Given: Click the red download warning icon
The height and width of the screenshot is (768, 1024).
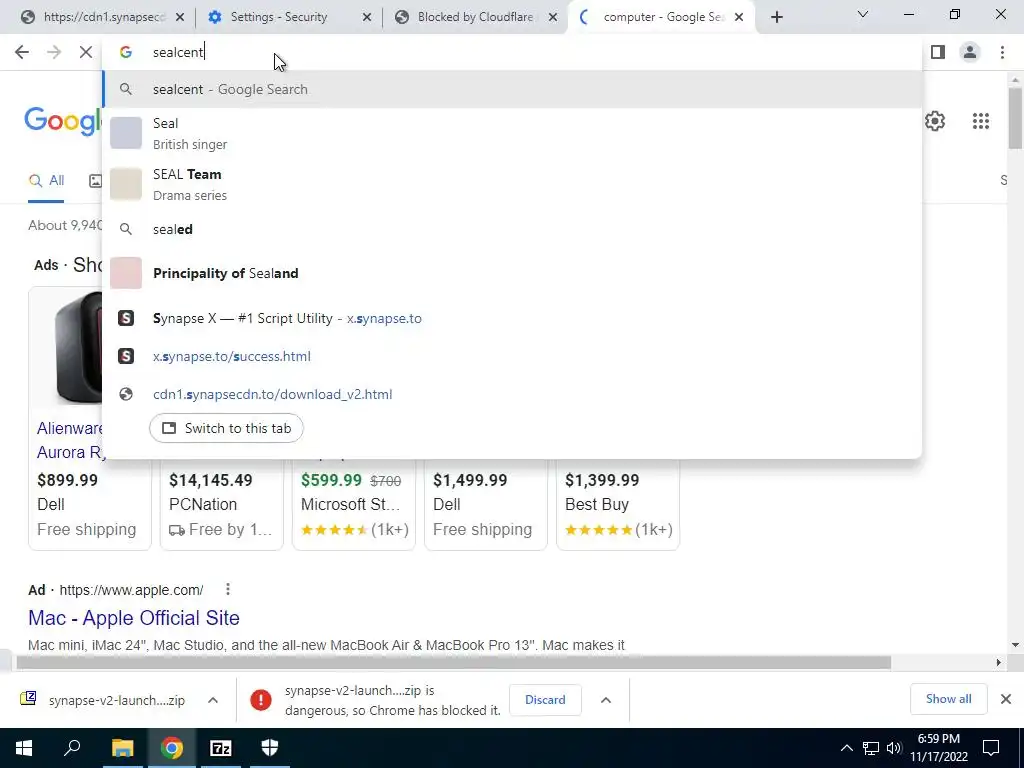Looking at the screenshot, I should pyautogui.click(x=261, y=700).
